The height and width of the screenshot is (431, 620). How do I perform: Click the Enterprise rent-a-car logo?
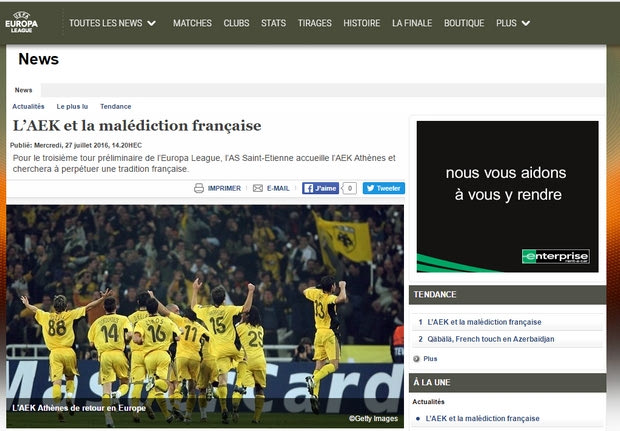556,256
